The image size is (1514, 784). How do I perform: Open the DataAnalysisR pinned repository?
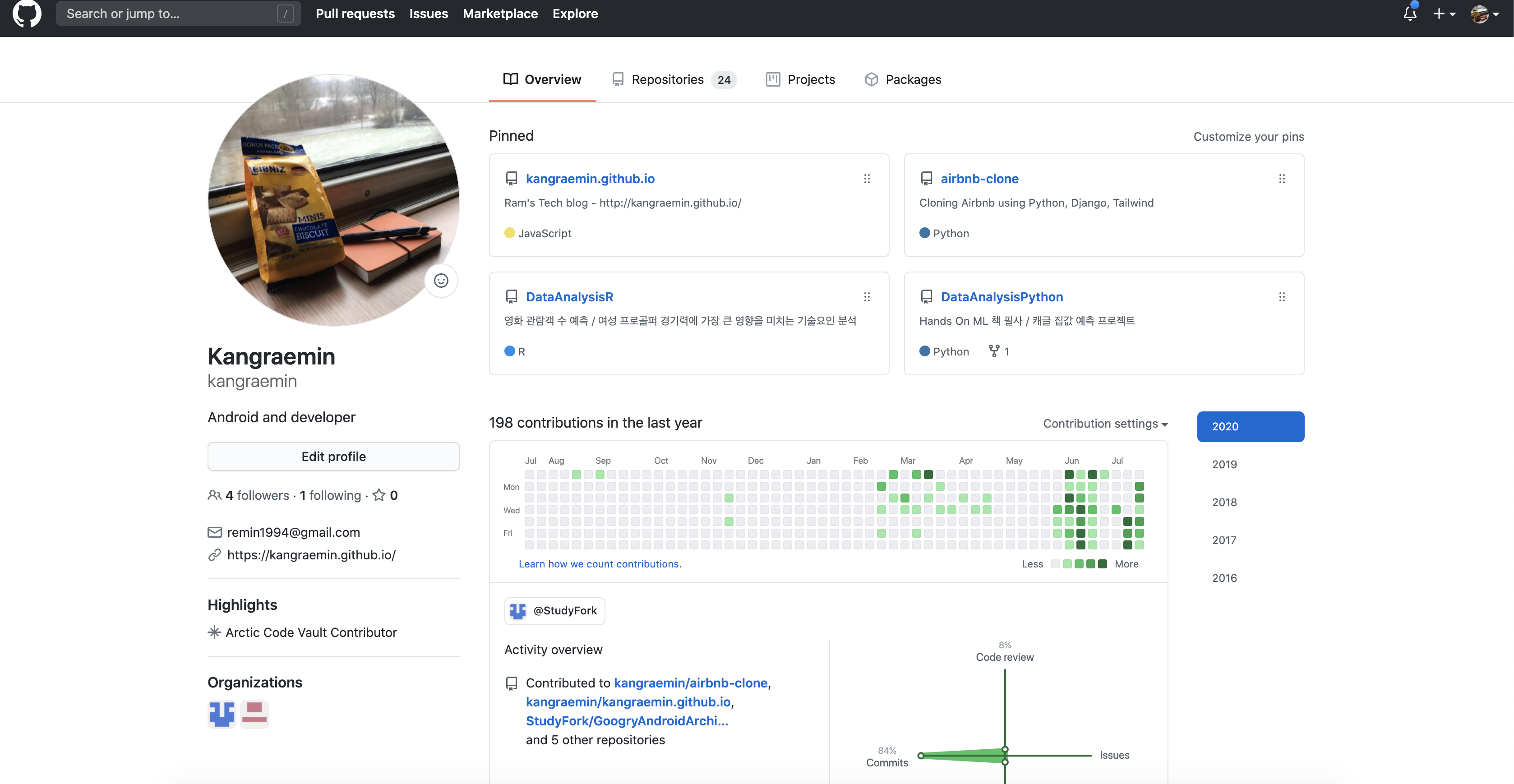pyautogui.click(x=569, y=297)
